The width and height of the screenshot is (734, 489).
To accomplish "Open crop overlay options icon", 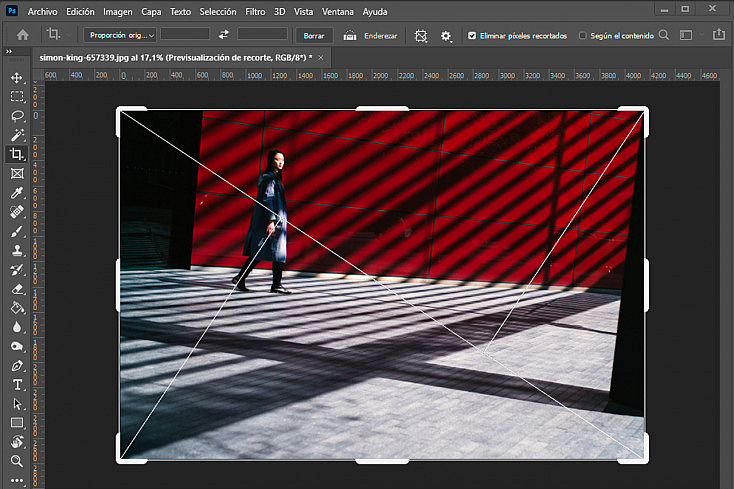I will pos(421,36).
